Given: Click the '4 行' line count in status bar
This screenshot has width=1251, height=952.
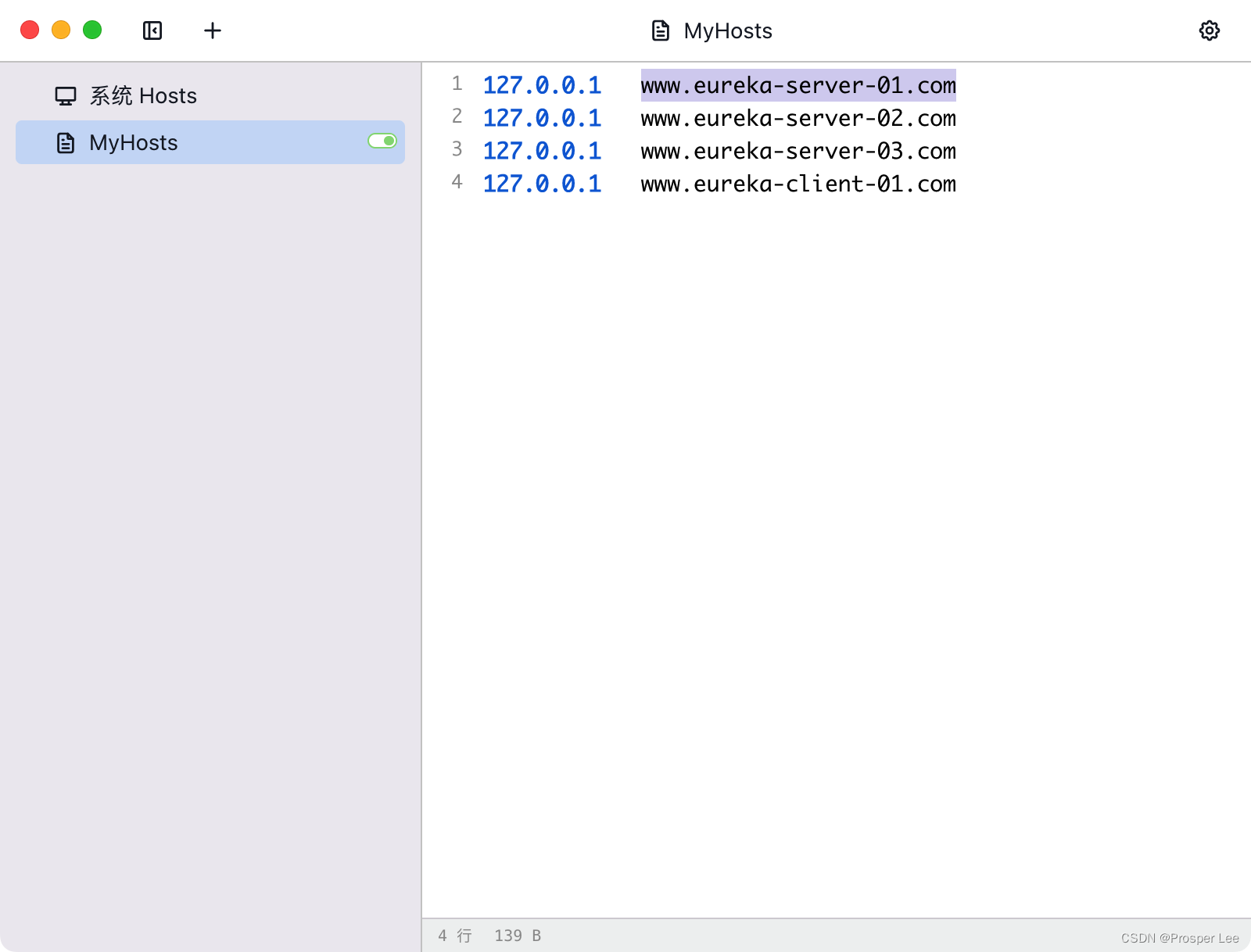Looking at the screenshot, I should click(455, 936).
